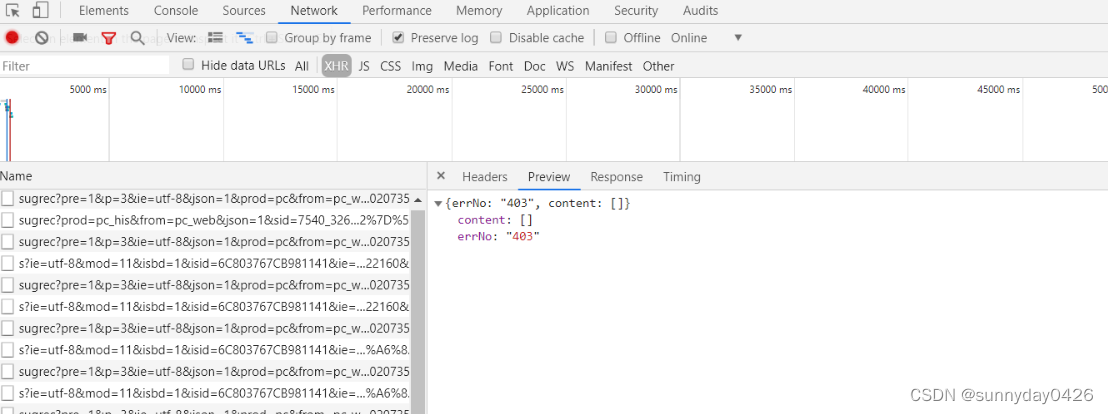This screenshot has height=414, width=1108.
Task: Select the Network tab
Action: (x=314, y=11)
